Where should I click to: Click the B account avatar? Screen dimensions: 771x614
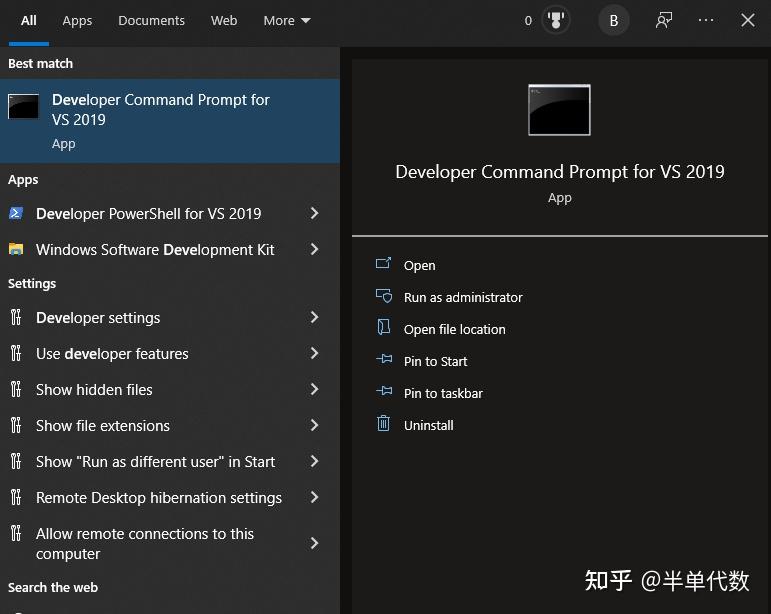coord(614,21)
